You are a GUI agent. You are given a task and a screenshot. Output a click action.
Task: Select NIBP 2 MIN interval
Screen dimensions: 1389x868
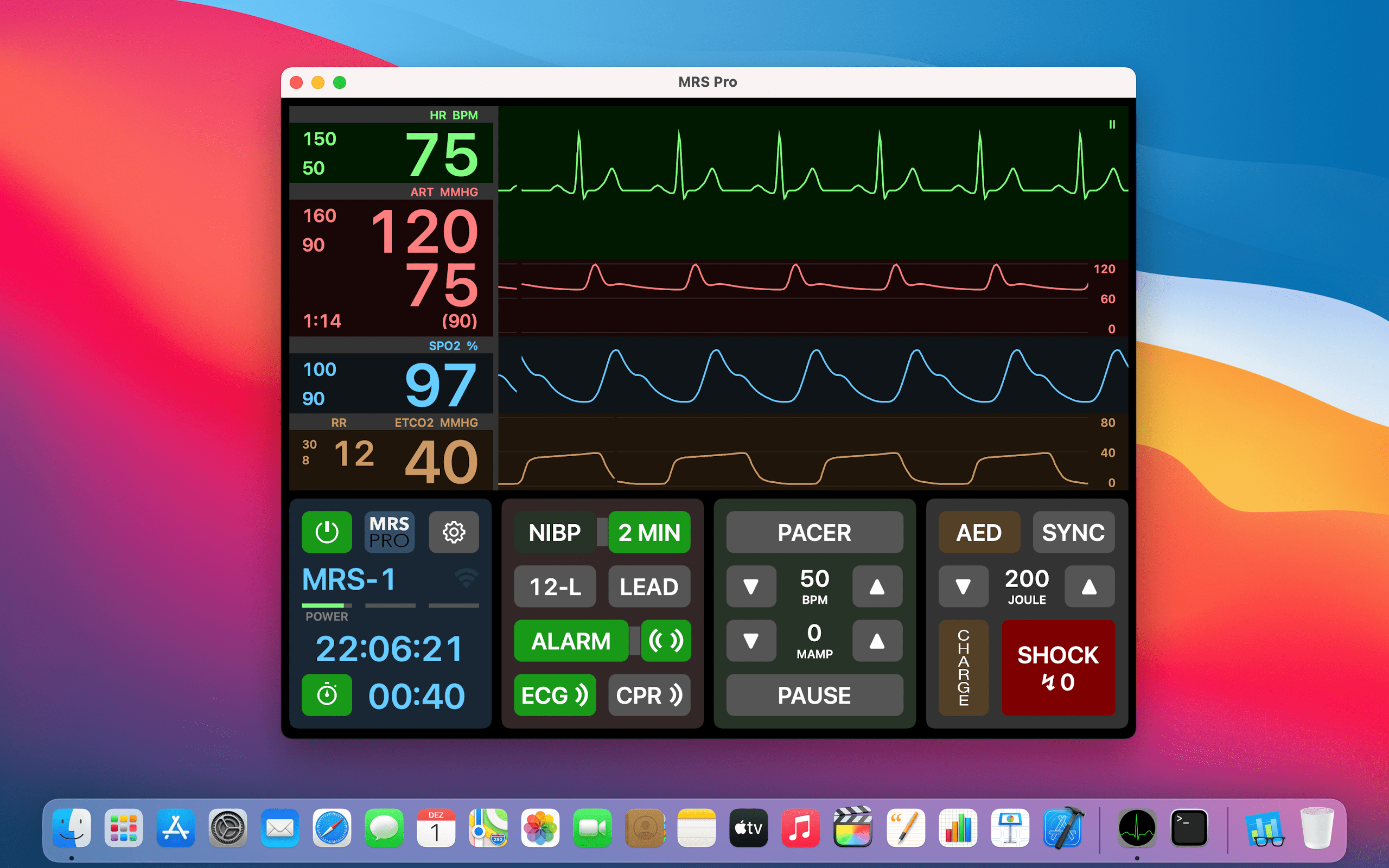pos(648,531)
